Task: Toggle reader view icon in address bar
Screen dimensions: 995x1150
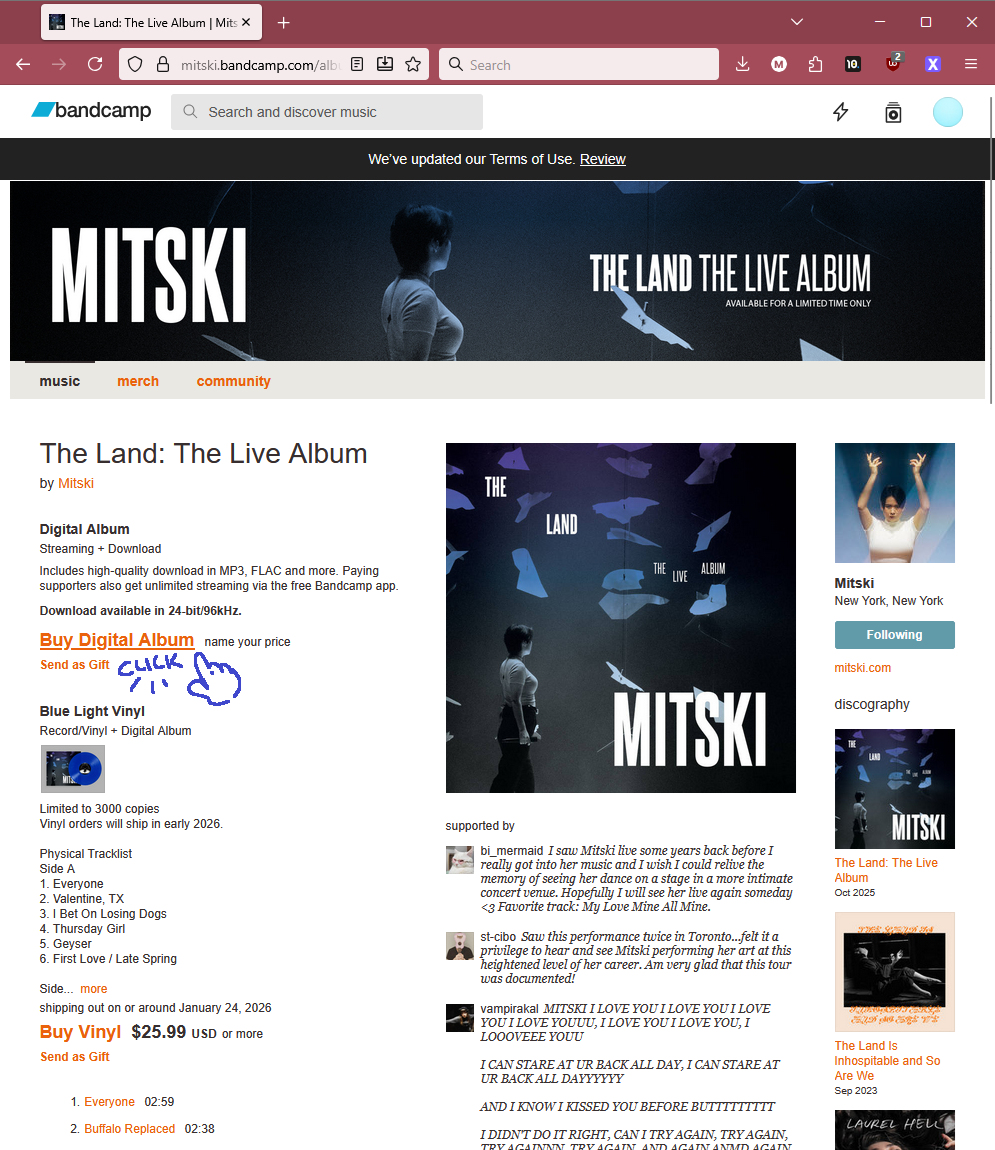Action: click(x=357, y=65)
